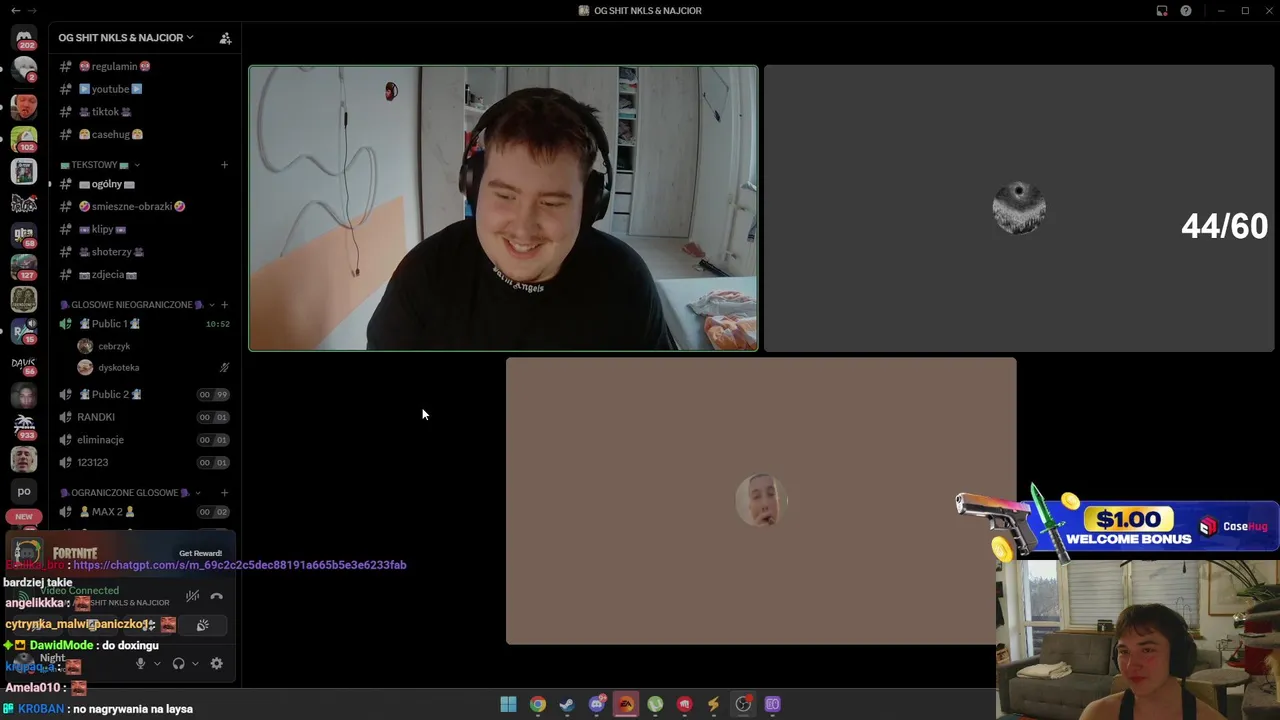Mute the microphone in the user panel
This screenshot has height=720, width=1280.
(140, 663)
